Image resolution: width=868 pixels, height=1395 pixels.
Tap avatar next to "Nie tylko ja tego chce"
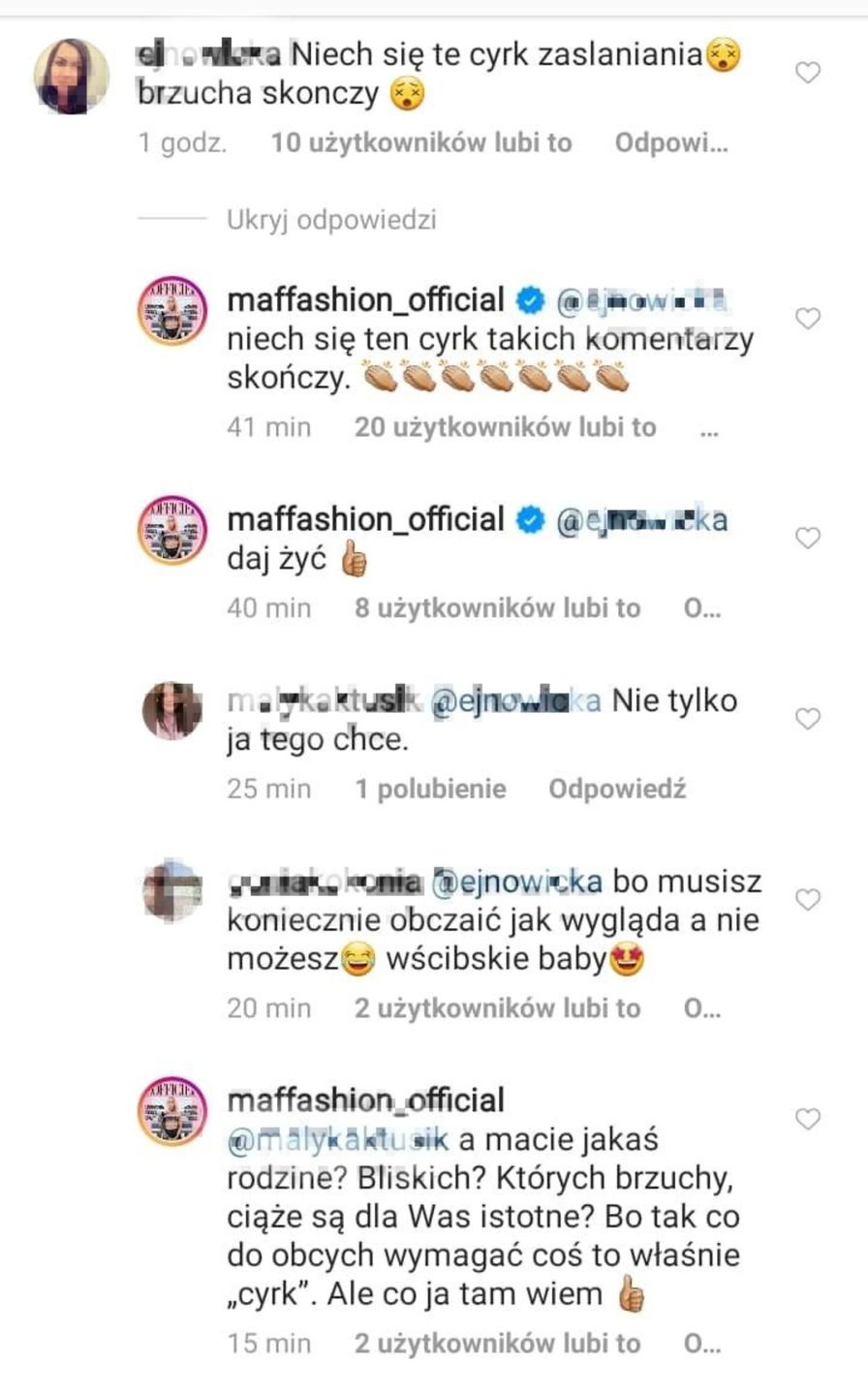(x=171, y=710)
